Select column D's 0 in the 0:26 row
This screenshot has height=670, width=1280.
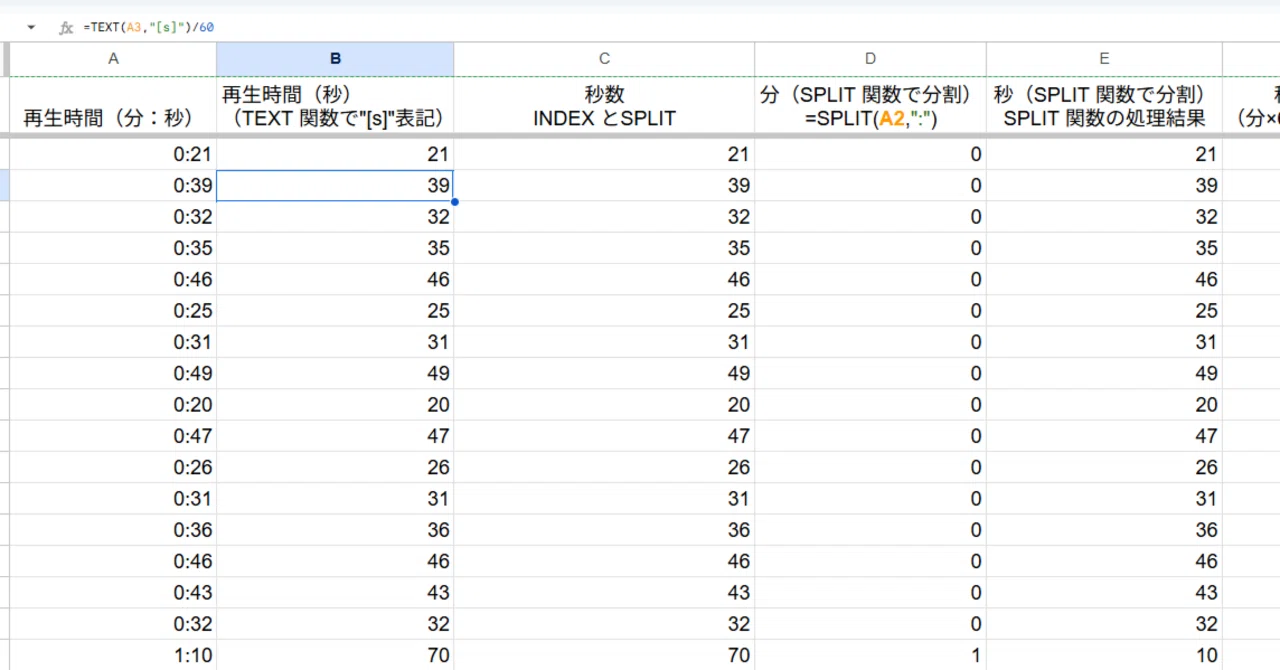(870, 467)
